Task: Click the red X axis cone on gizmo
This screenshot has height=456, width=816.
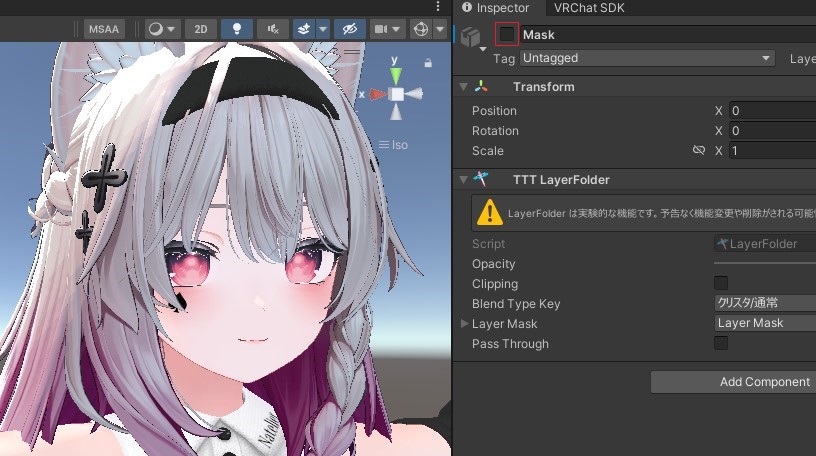Action: [x=378, y=94]
